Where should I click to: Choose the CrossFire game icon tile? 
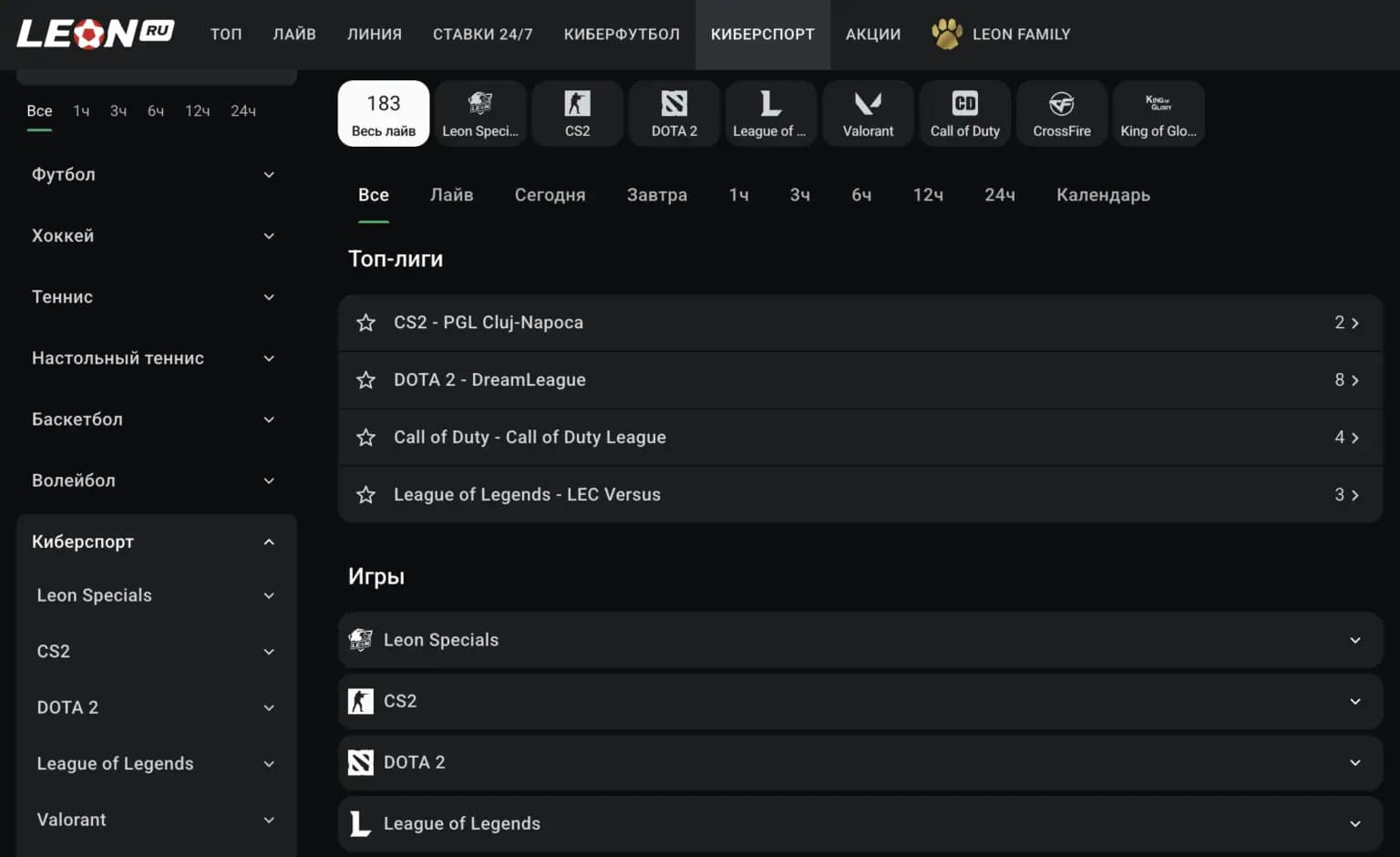(x=1062, y=113)
